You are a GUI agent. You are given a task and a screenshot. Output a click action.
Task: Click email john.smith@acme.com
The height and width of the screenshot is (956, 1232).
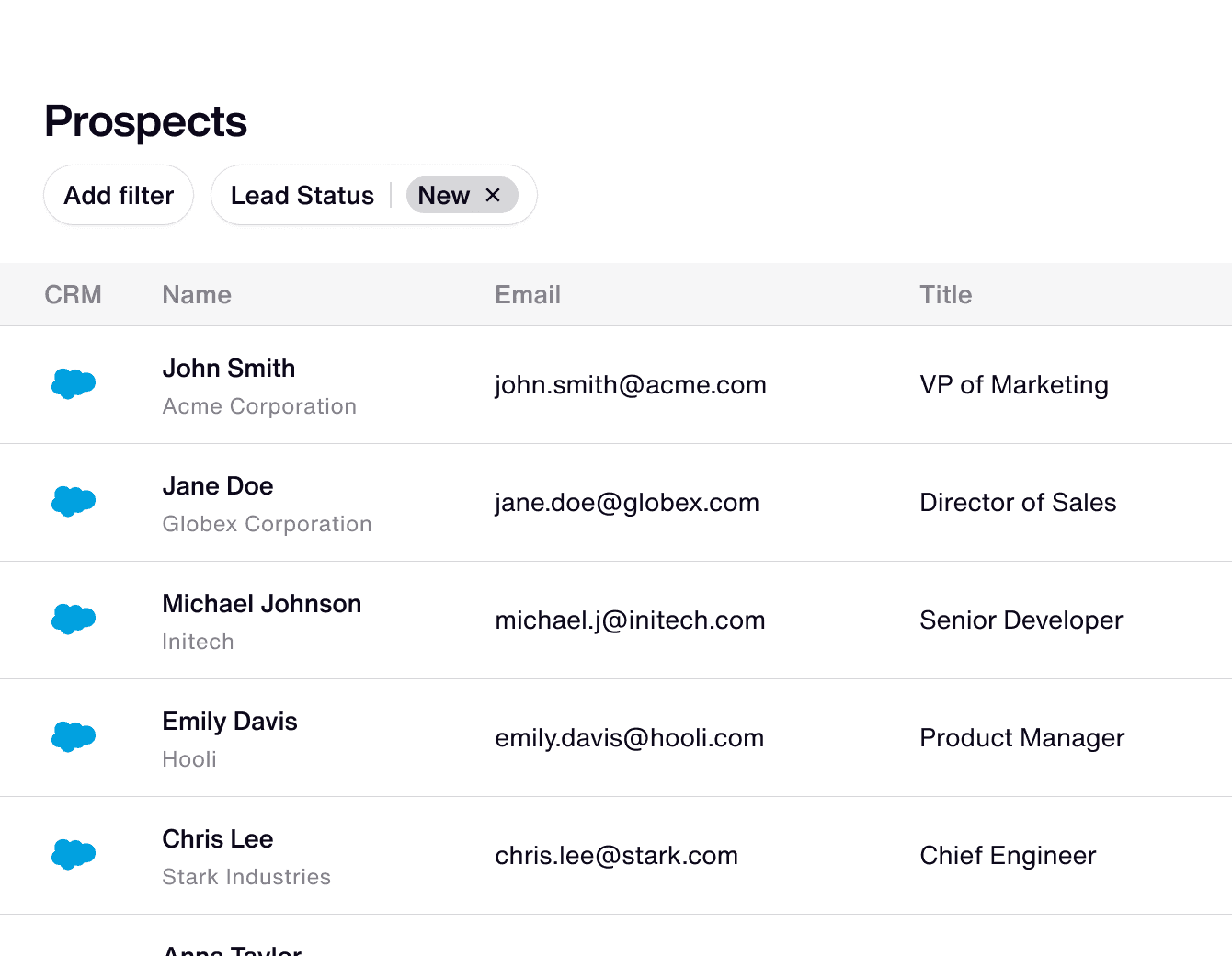pos(630,385)
